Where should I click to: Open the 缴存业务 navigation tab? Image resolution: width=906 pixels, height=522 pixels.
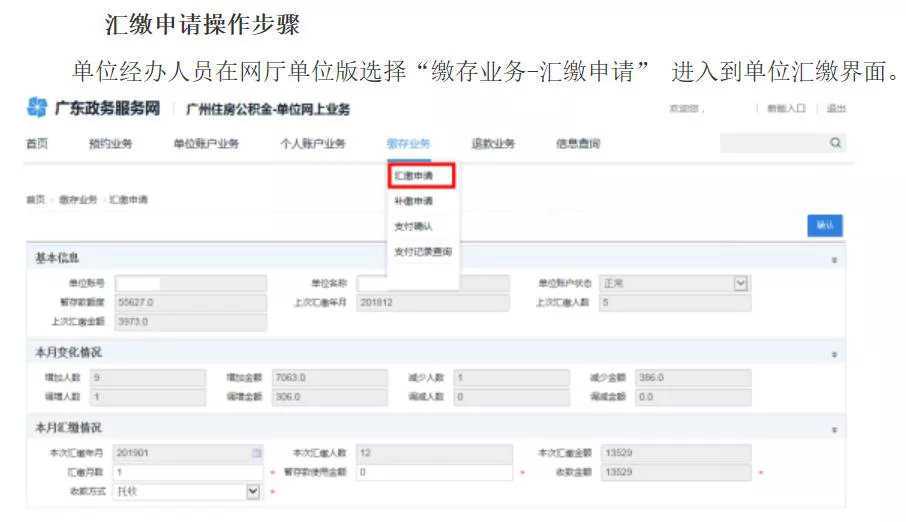pyautogui.click(x=408, y=144)
